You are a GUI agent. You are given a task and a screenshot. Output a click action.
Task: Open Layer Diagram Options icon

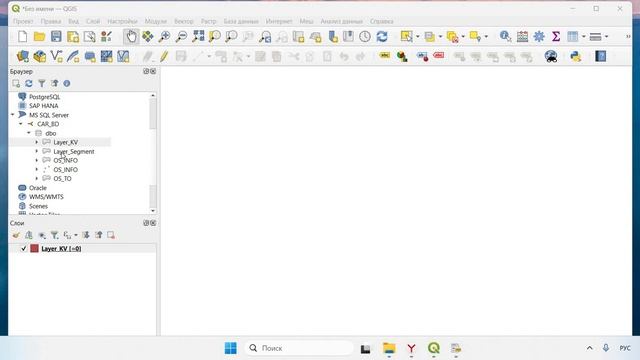click(x=402, y=56)
